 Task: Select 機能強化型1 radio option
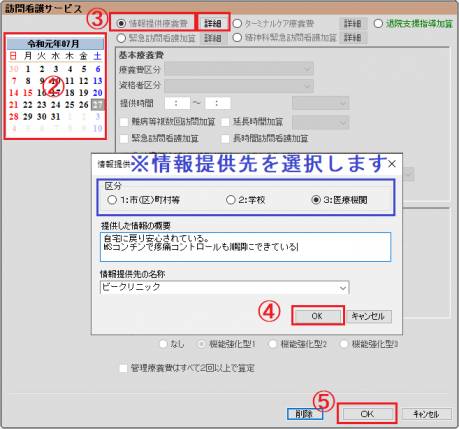[x=201, y=344]
